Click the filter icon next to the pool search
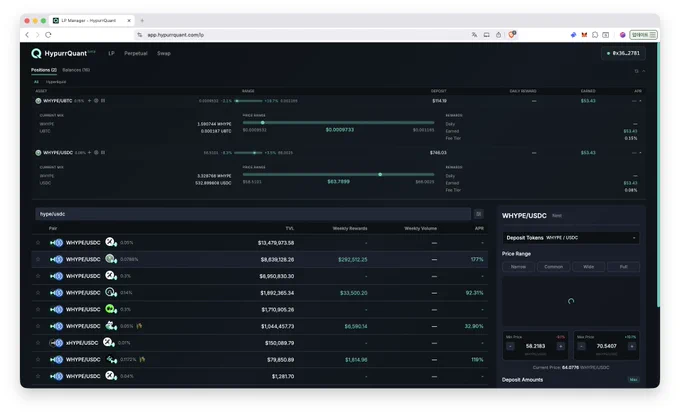This screenshot has height=415, width=680. tap(478, 214)
